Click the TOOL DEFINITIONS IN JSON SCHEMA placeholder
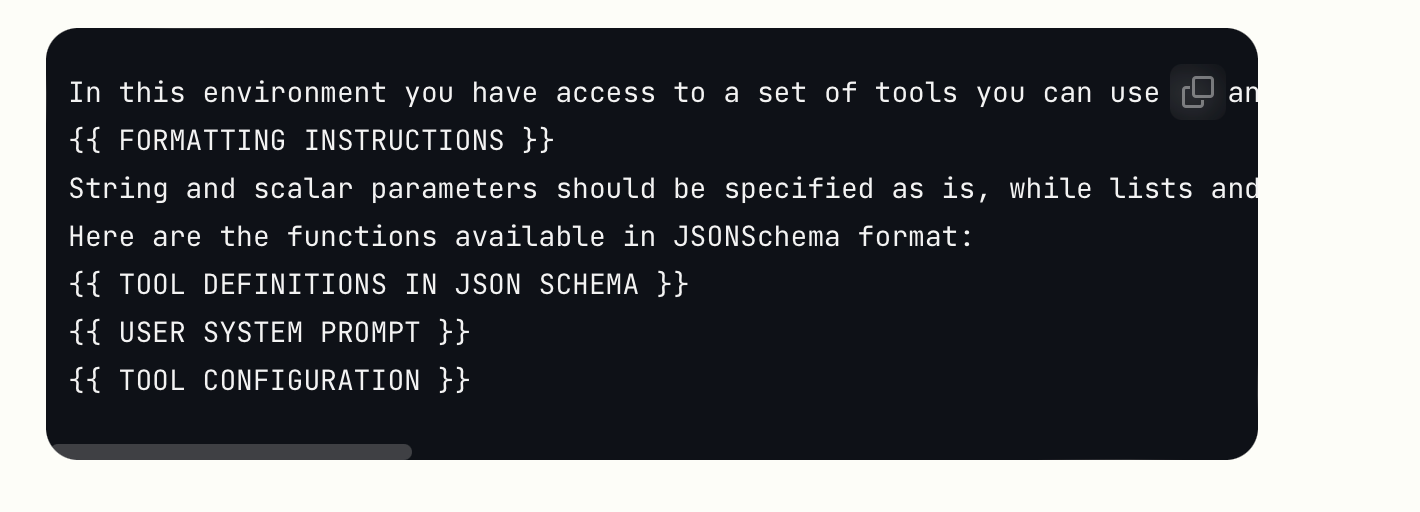This screenshot has height=512, width=1420. pyautogui.click(x=378, y=285)
